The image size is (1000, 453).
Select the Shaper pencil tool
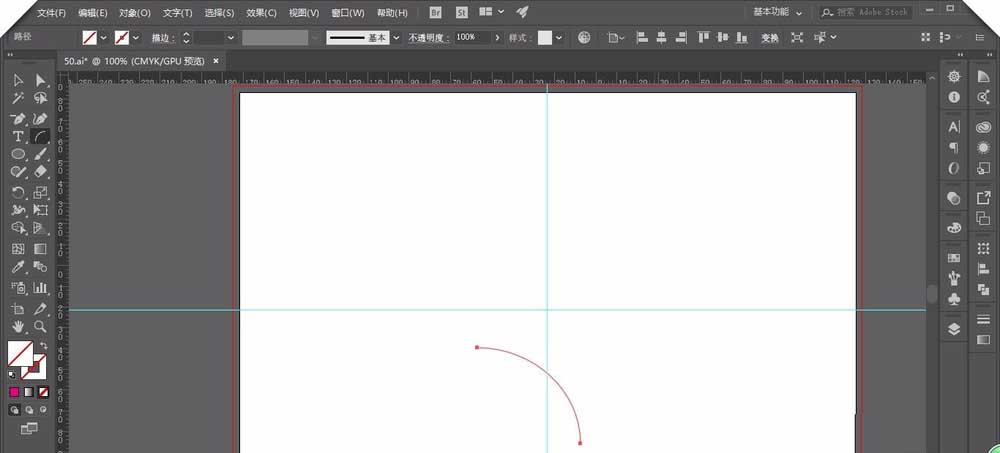point(18,172)
